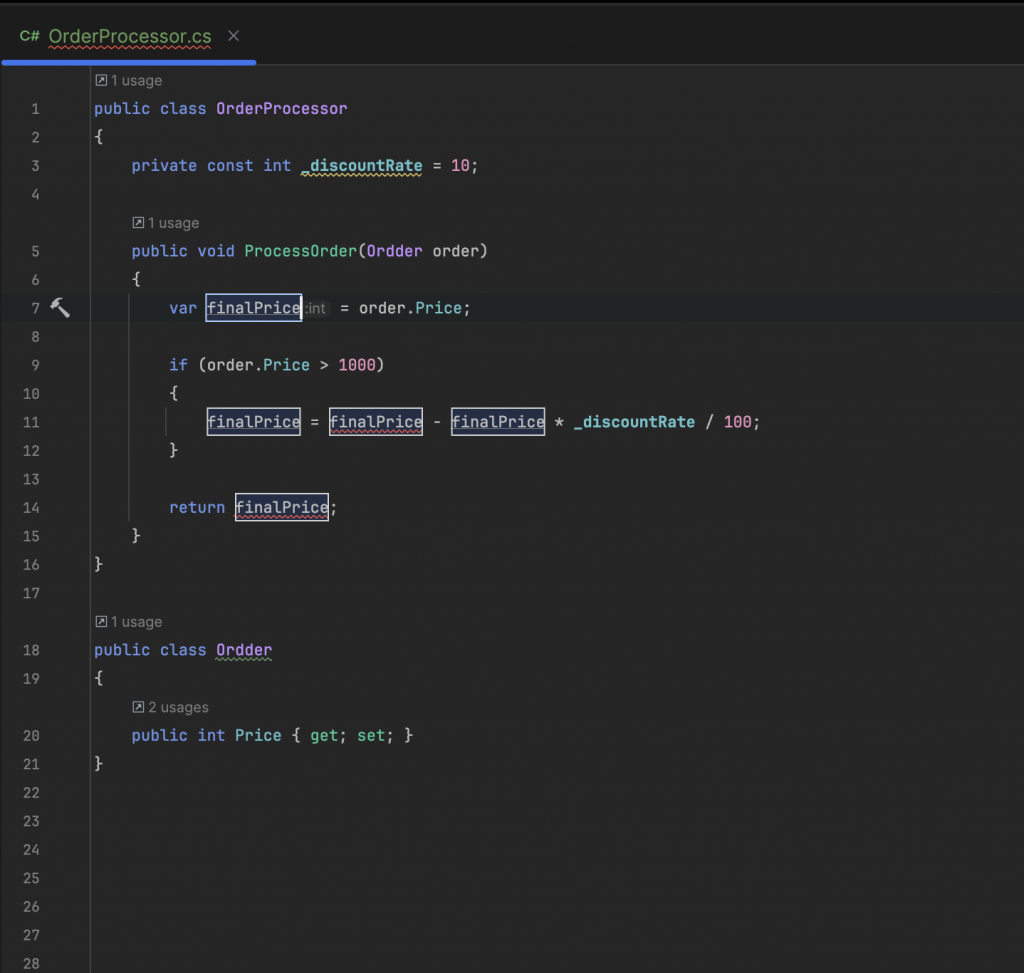Click the 1000 literal on line 9
The image size is (1024, 973).
tap(357, 365)
